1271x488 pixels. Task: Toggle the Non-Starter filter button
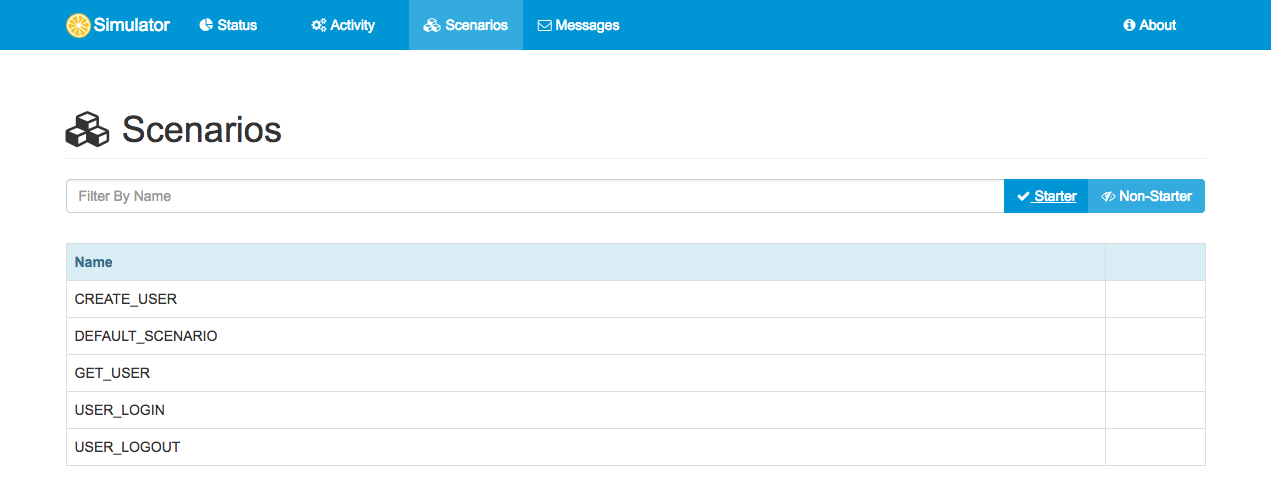(1146, 196)
